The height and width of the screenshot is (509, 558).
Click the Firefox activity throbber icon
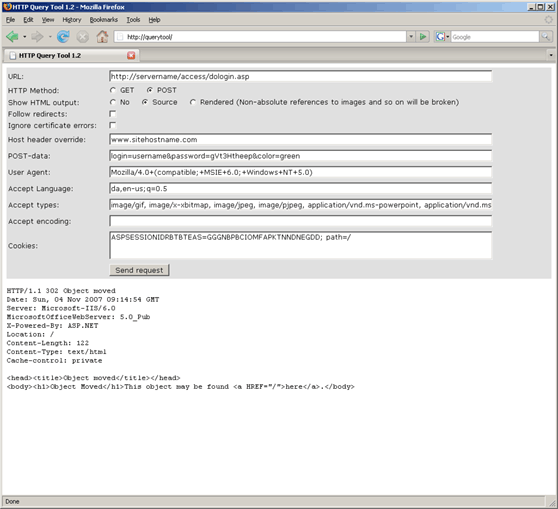click(x=549, y=20)
